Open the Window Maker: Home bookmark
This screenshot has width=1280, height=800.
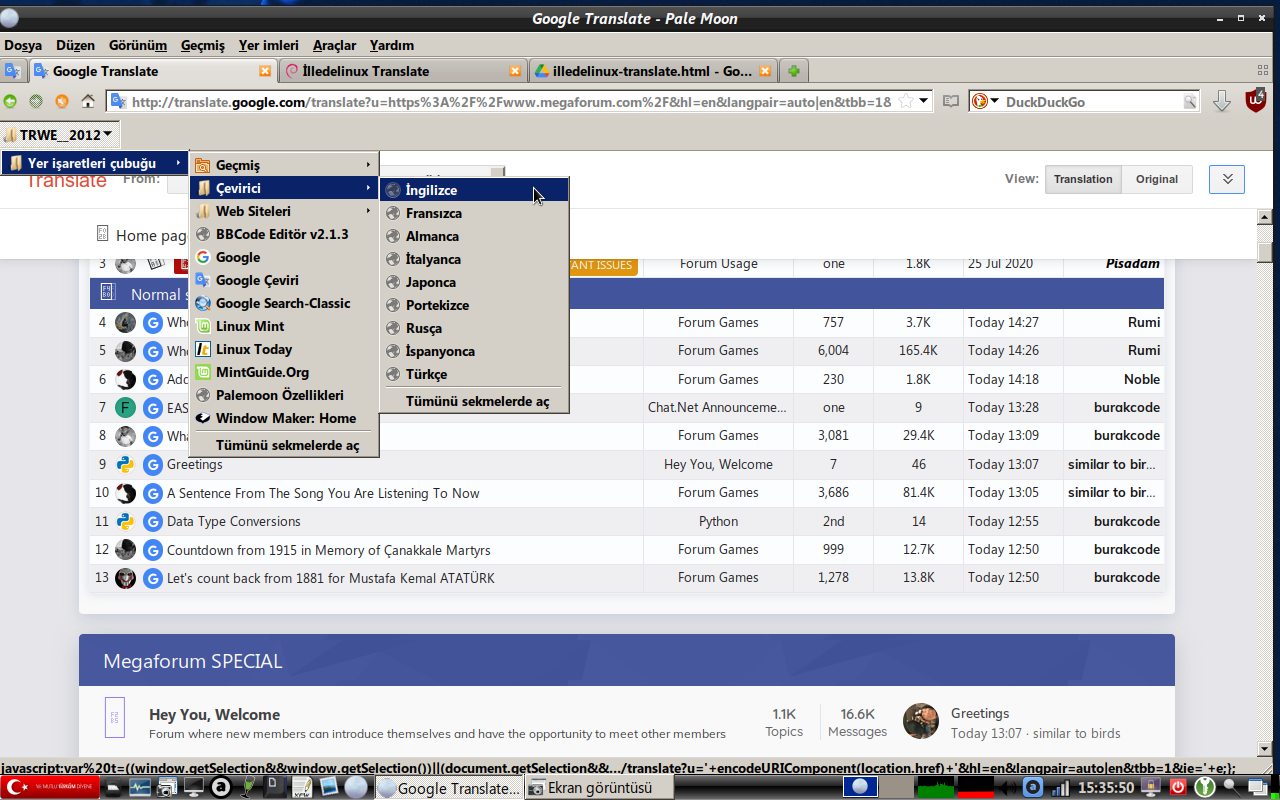284,418
